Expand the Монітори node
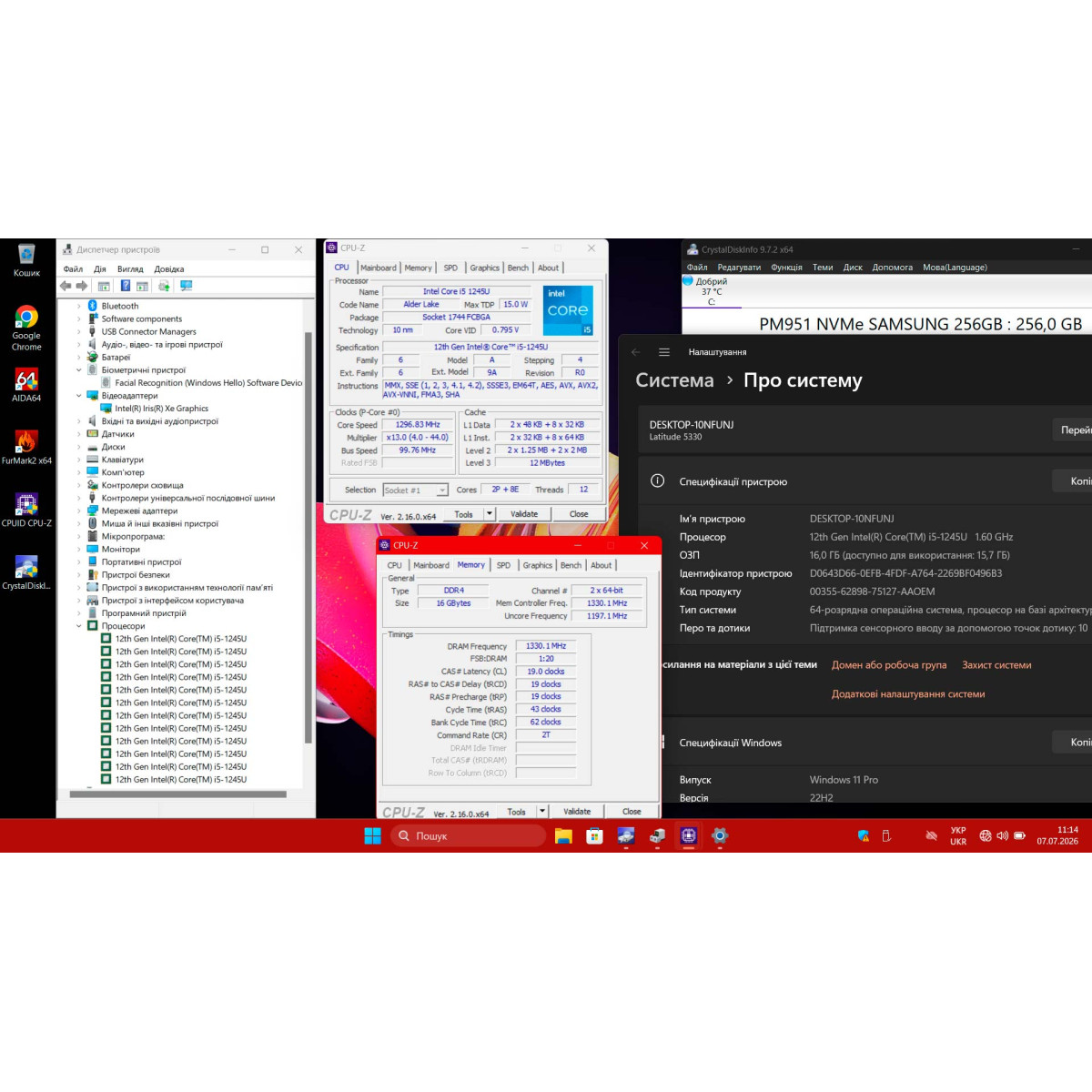Screen dimensions: 1092x1092 79,549
